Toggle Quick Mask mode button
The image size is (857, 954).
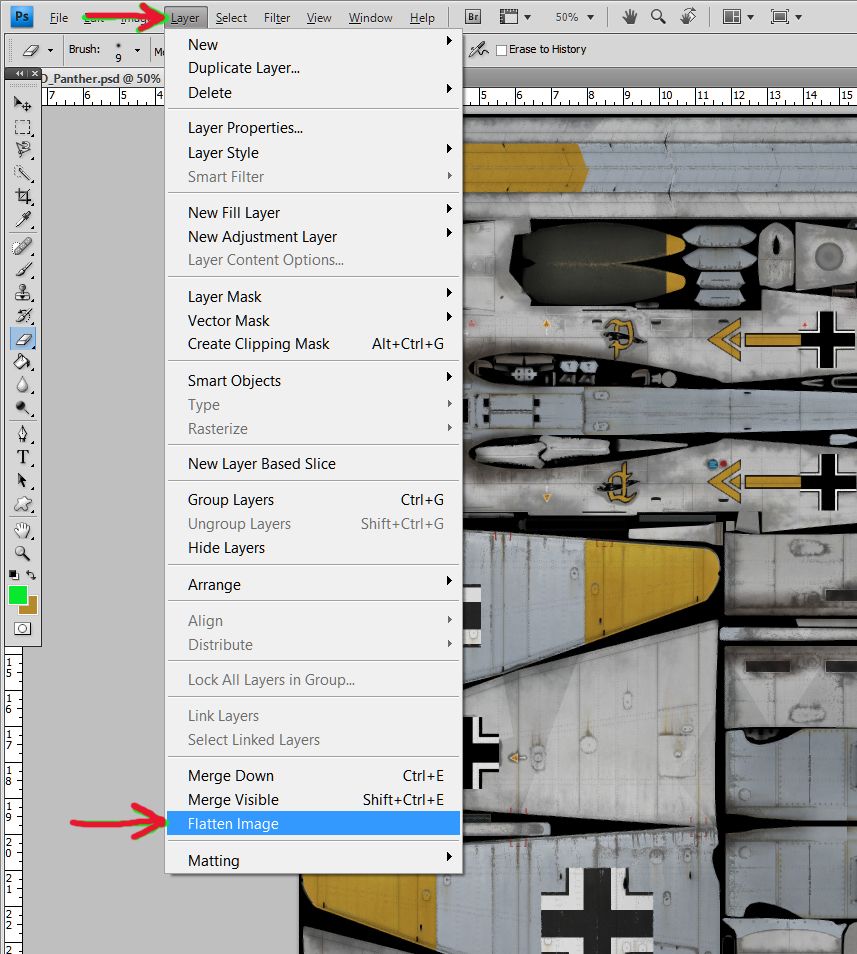22,628
